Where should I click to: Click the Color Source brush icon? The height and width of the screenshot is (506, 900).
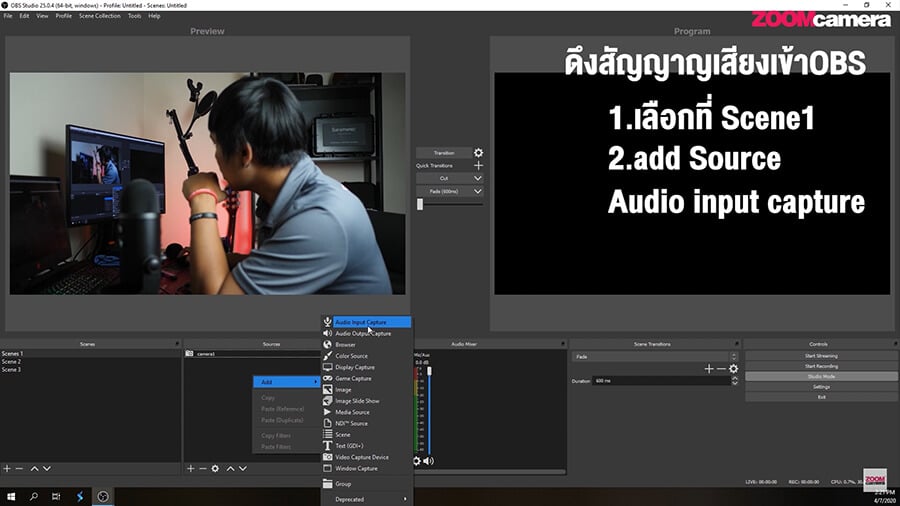click(x=327, y=356)
